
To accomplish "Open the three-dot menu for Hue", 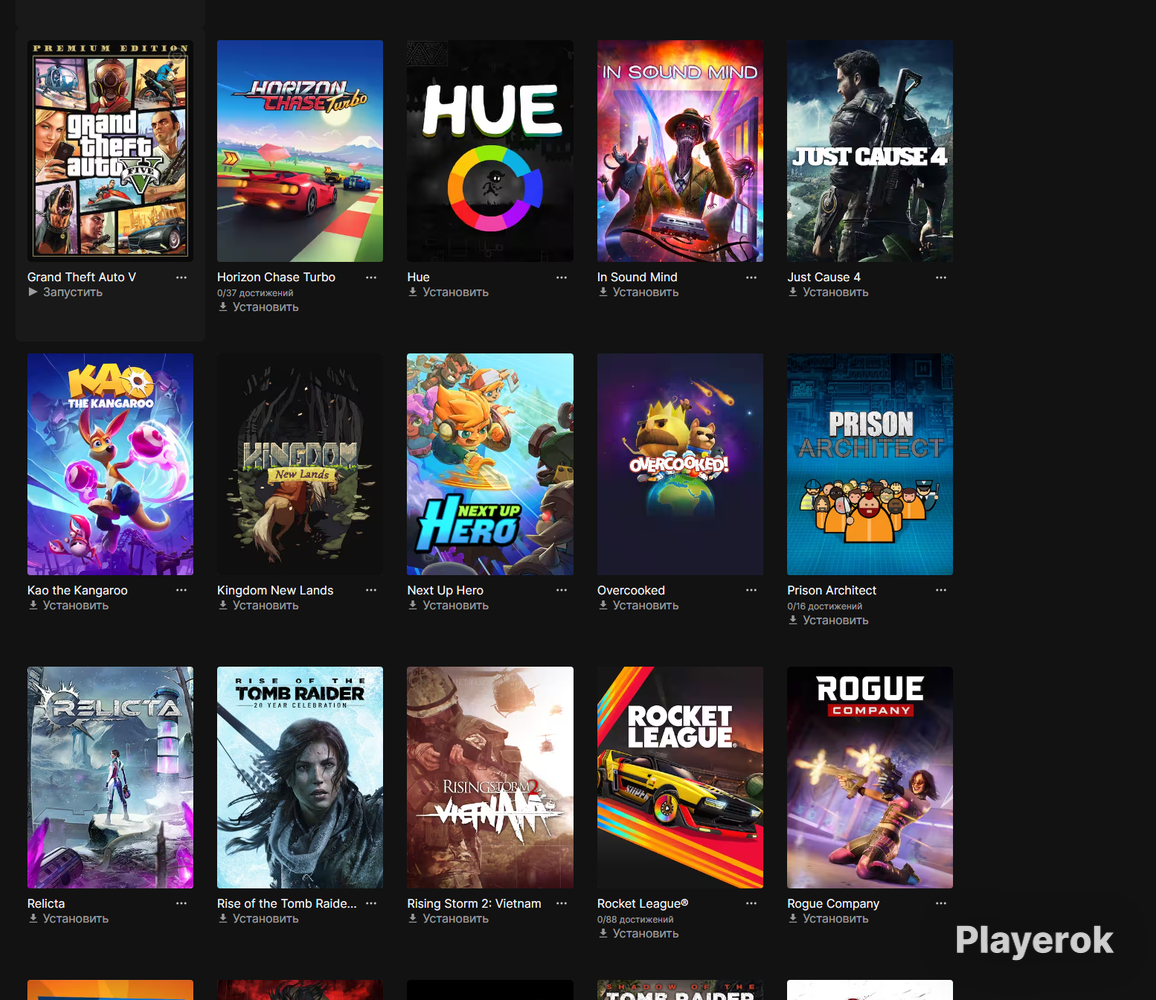I will [561, 278].
